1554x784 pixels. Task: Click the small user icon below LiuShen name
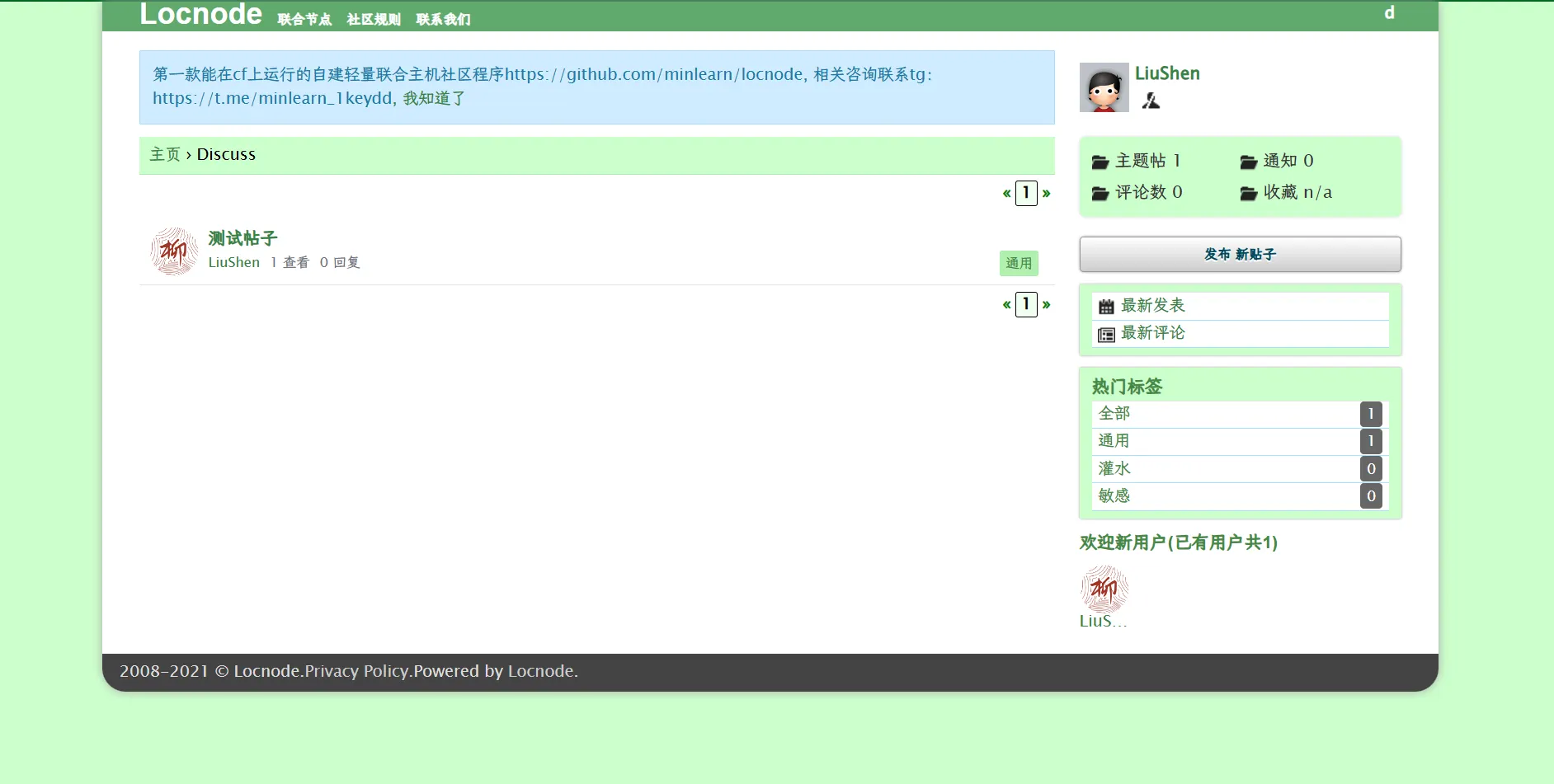(1151, 101)
